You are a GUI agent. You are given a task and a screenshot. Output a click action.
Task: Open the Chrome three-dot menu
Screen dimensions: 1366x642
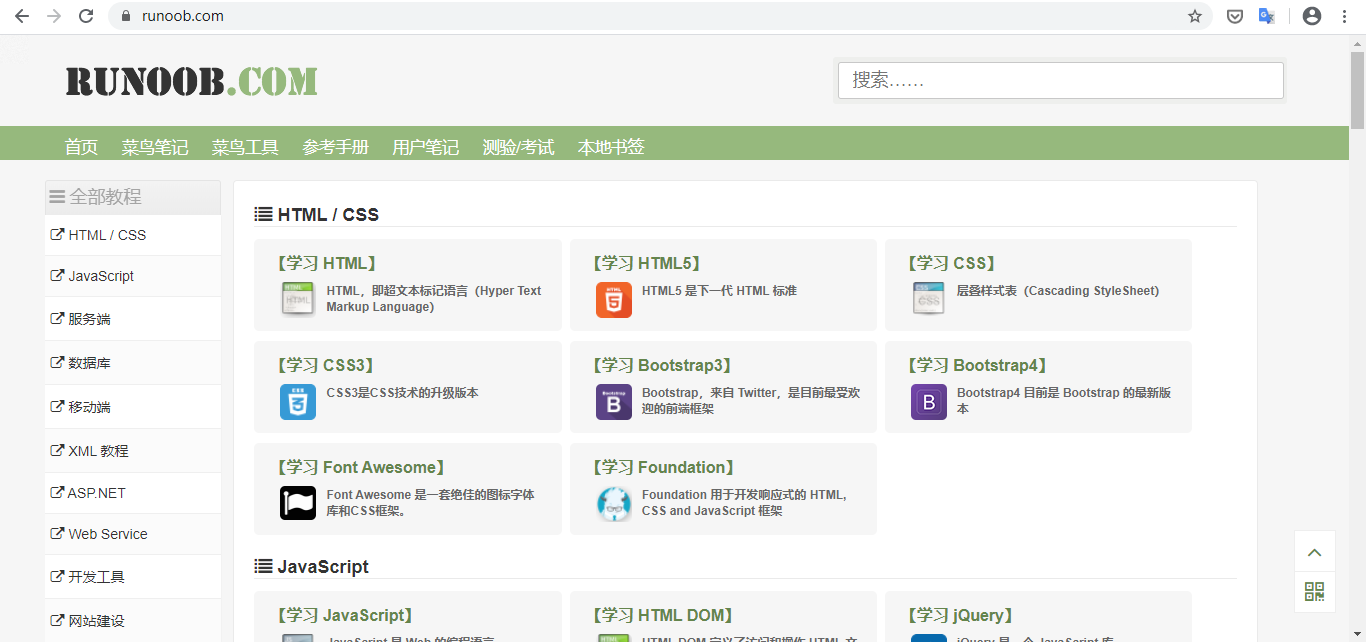tap(1344, 16)
